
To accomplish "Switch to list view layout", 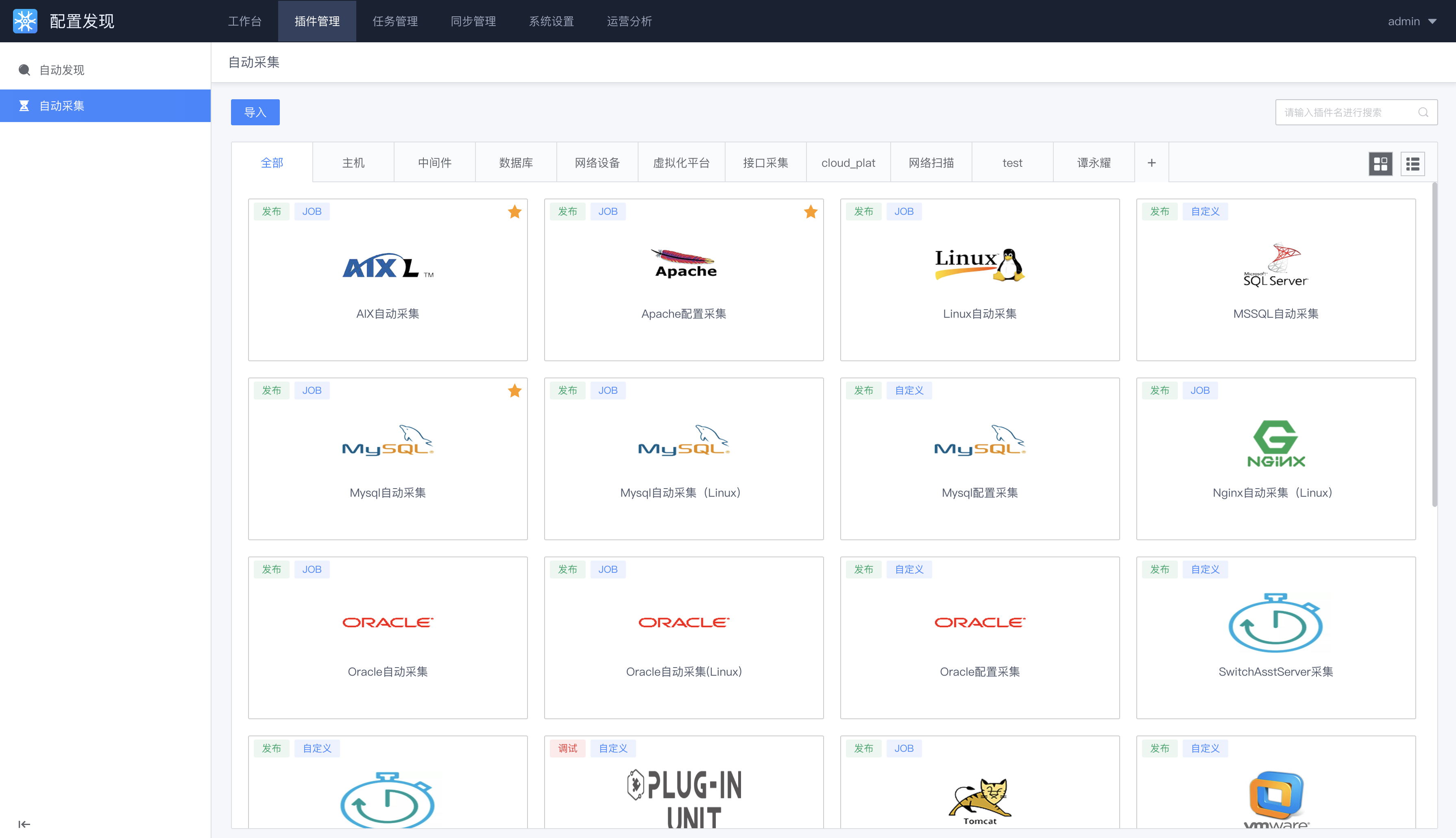I will tap(1412, 164).
